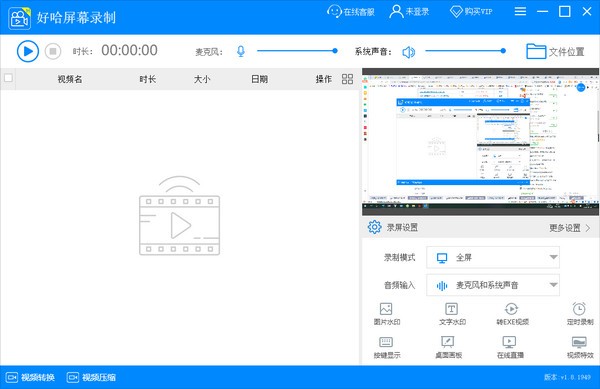Sort by 时长 column header
This screenshot has height=389, width=600.
click(x=147, y=79)
